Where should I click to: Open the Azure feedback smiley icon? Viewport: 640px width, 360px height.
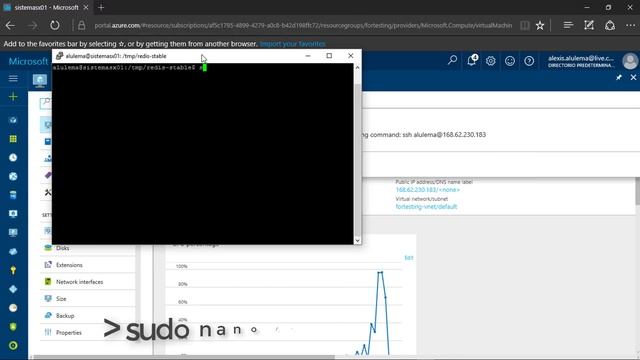coord(510,61)
